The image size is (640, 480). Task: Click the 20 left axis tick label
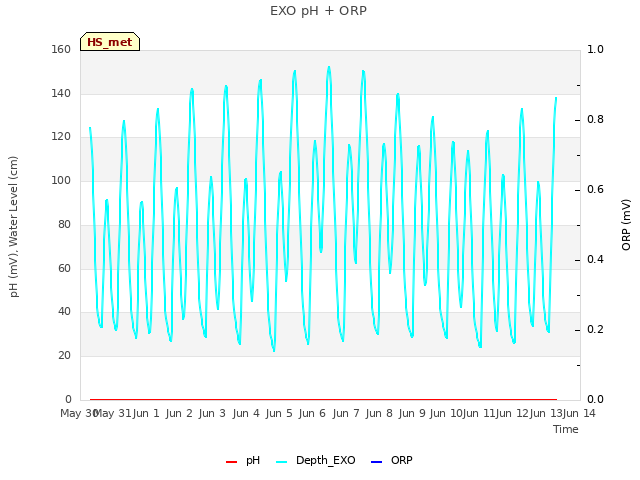pyautogui.click(x=64, y=356)
